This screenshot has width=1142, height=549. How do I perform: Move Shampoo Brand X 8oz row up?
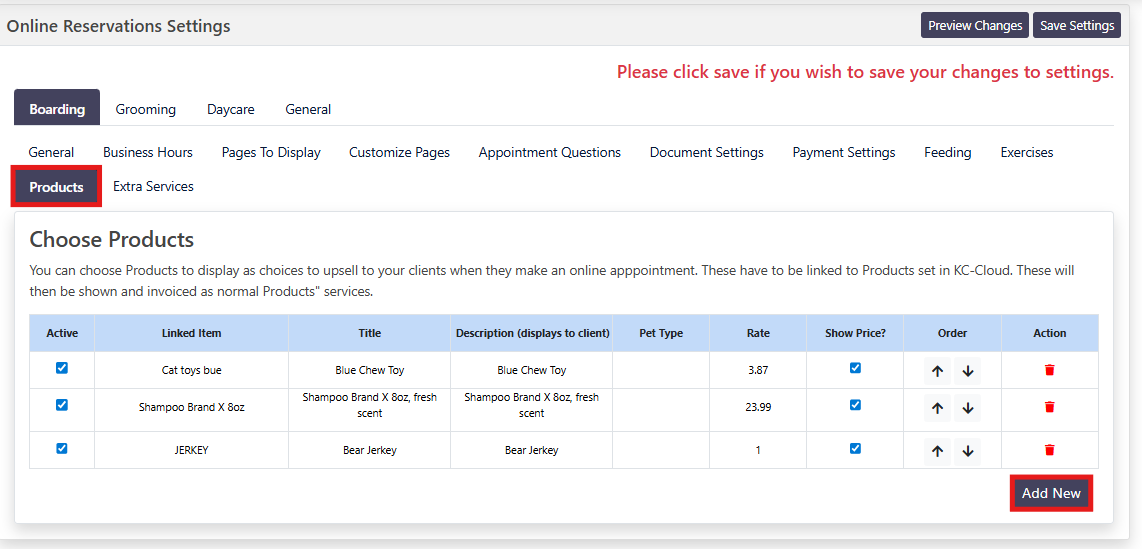point(937,408)
